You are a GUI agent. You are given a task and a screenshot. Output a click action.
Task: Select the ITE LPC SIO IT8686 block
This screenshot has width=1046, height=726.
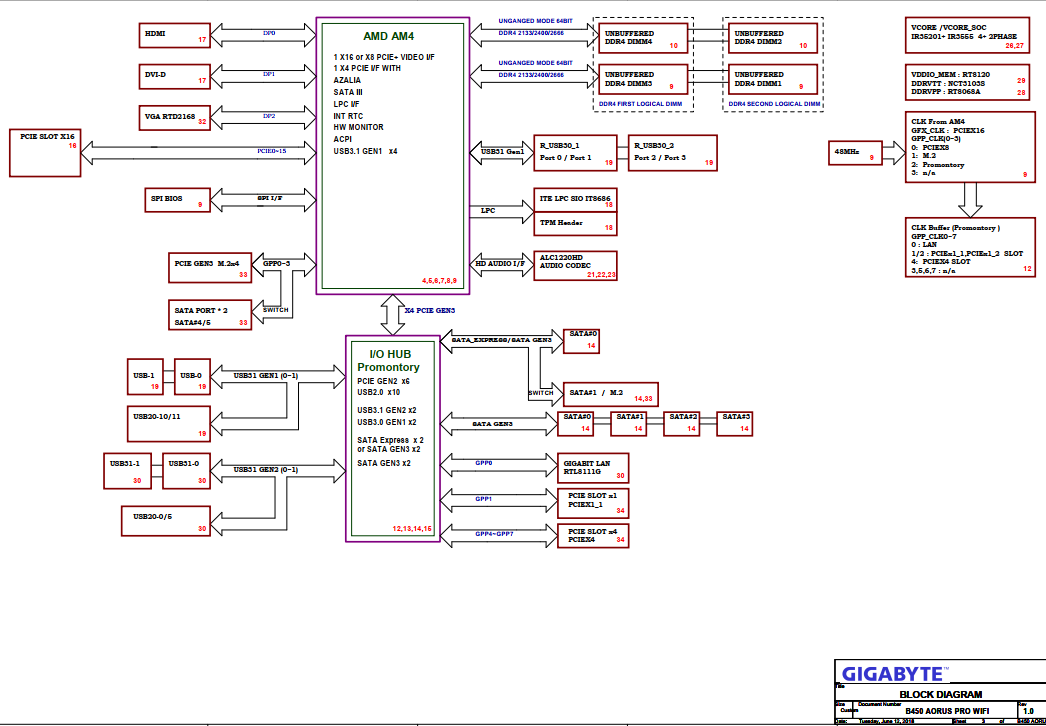pos(576,200)
